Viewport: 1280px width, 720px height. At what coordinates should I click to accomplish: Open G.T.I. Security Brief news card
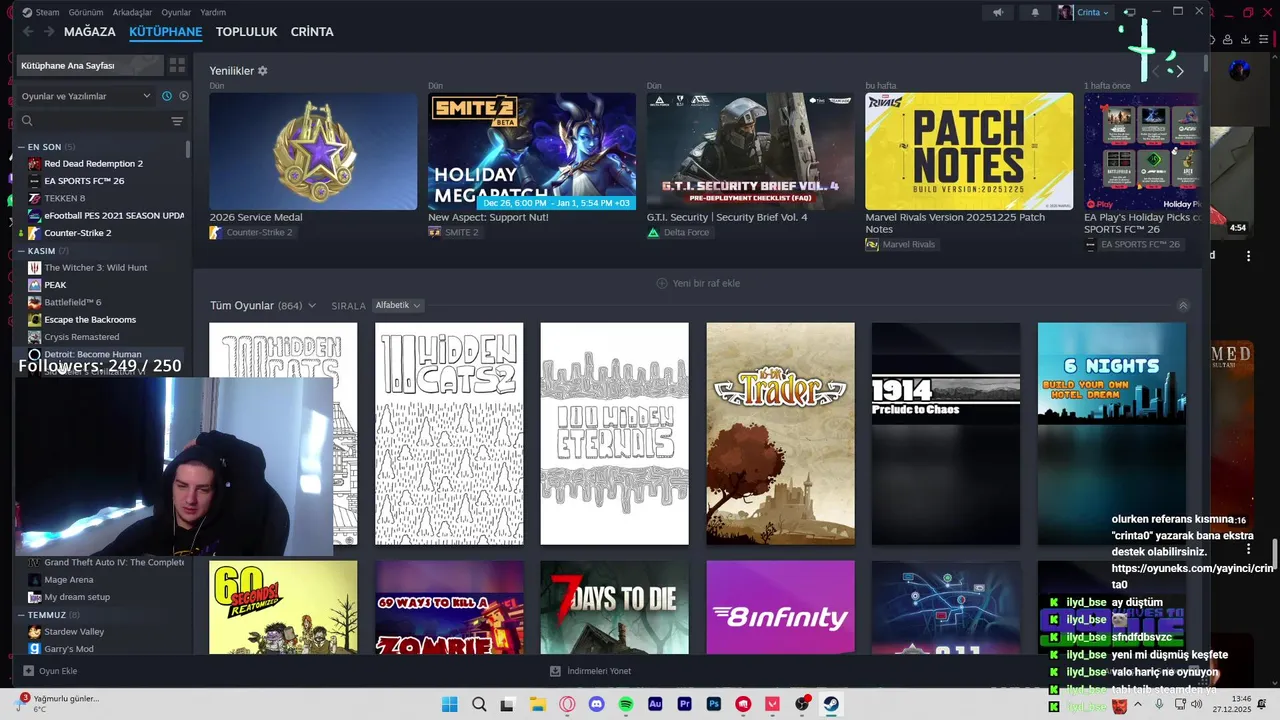pyautogui.click(x=750, y=151)
